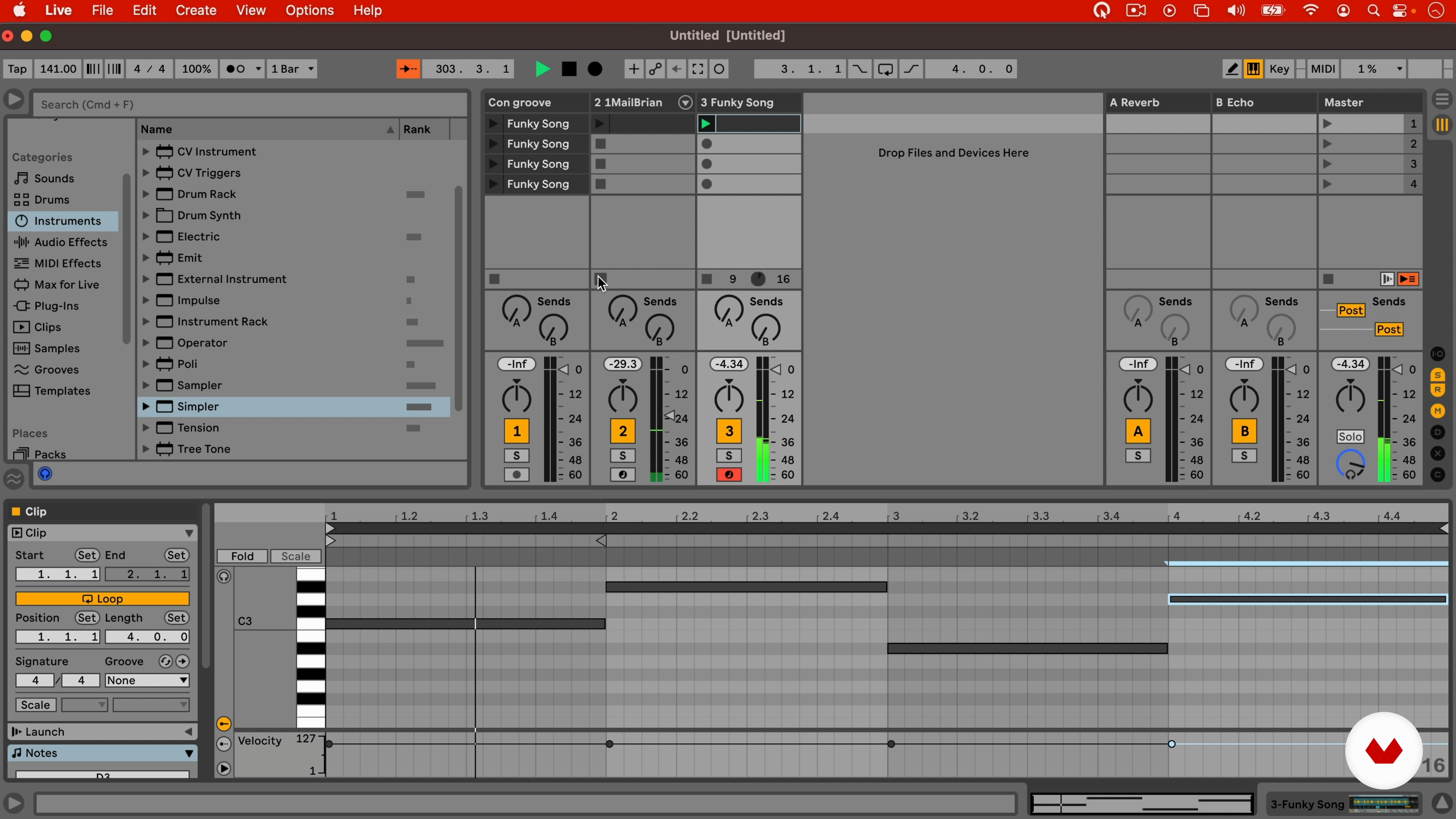
Task: Toggle the Follow playback arrow button
Action: [x=408, y=69]
